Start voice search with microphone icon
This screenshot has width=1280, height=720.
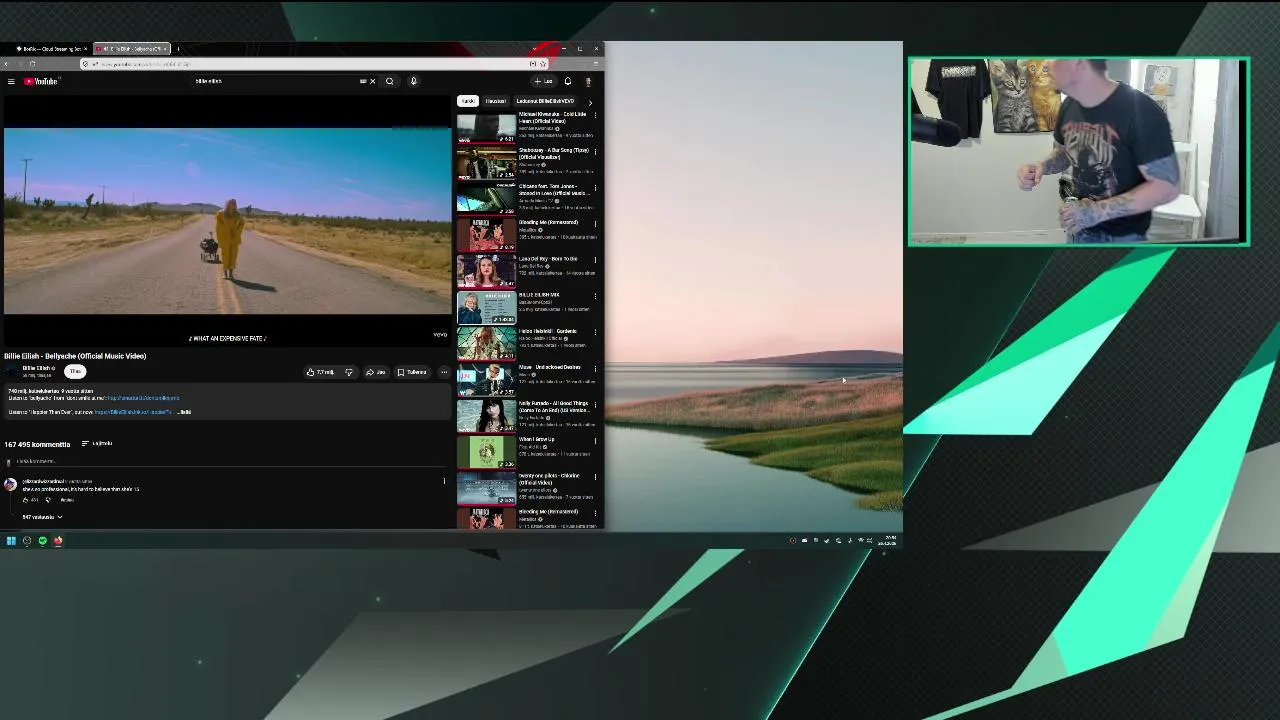[x=413, y=81]
